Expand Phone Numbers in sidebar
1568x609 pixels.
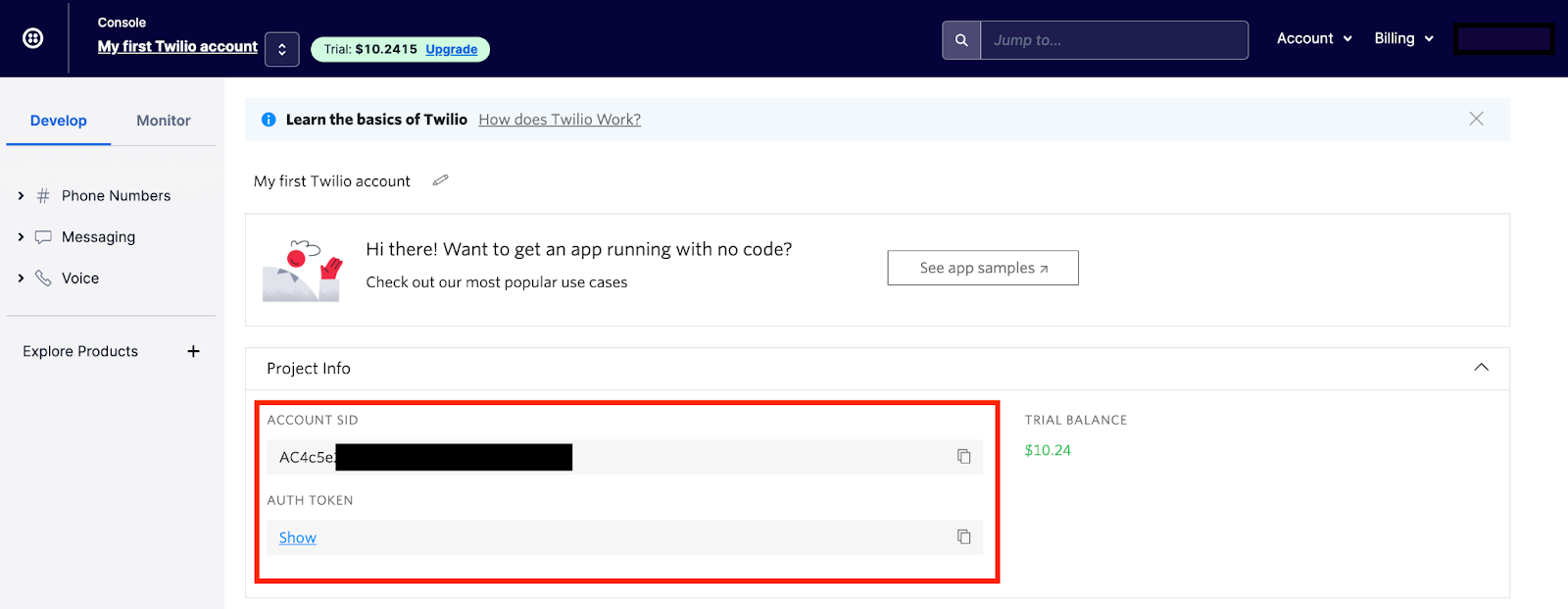pyautogui.click(x=21, y=196)
